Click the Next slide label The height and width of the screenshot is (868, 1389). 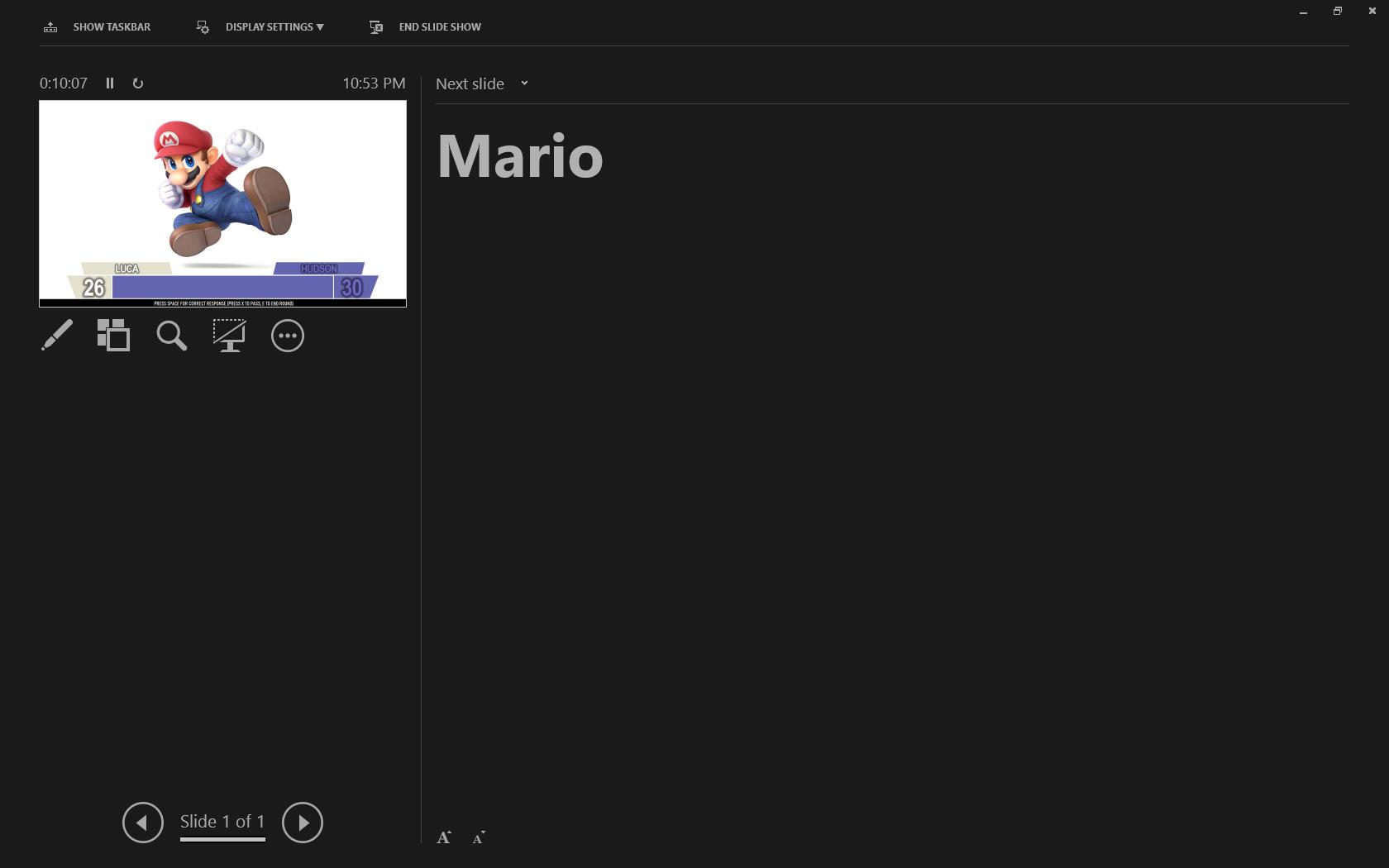click(x=470, y=83)
